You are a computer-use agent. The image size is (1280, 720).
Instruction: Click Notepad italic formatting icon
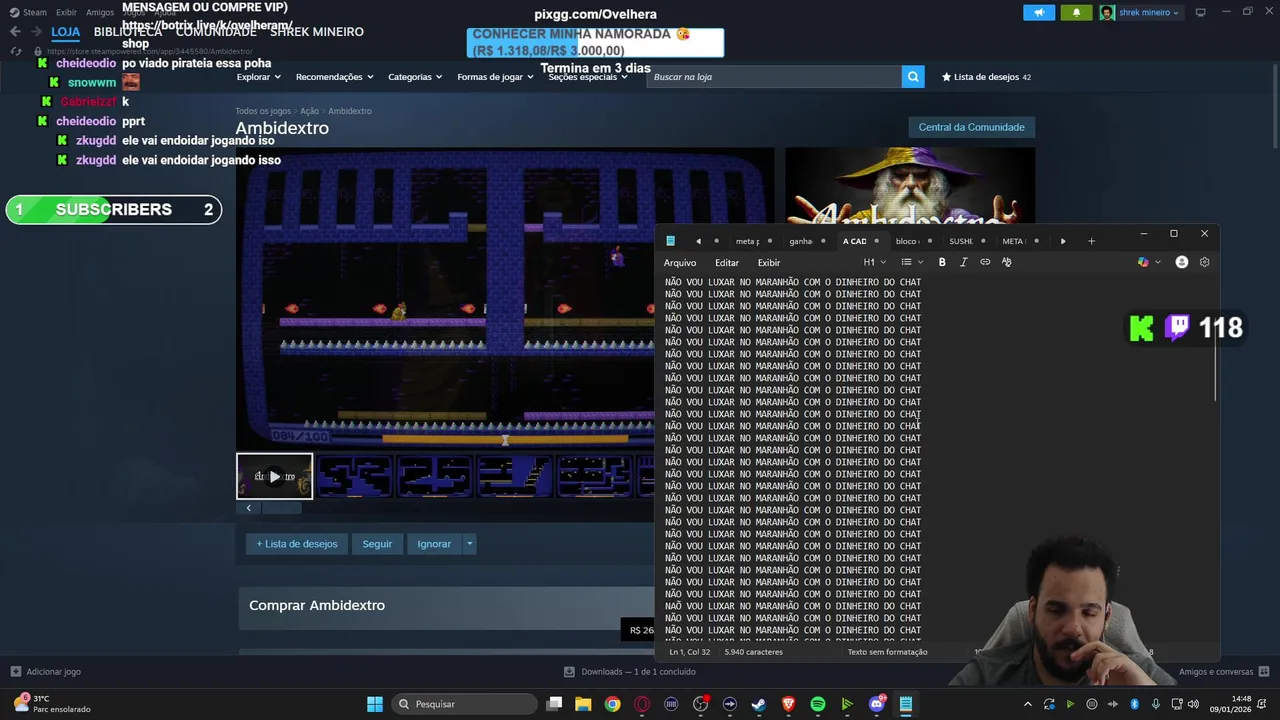[963, 262]
